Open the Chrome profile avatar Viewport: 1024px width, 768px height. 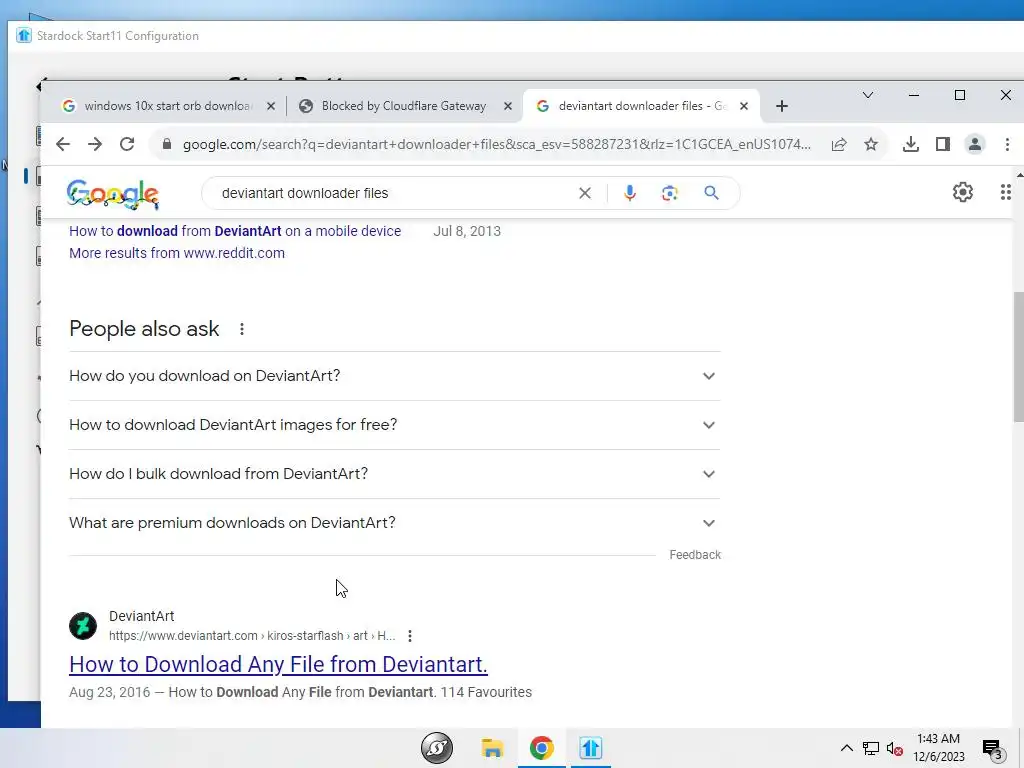pyautogui.click(x=975, y=144)
